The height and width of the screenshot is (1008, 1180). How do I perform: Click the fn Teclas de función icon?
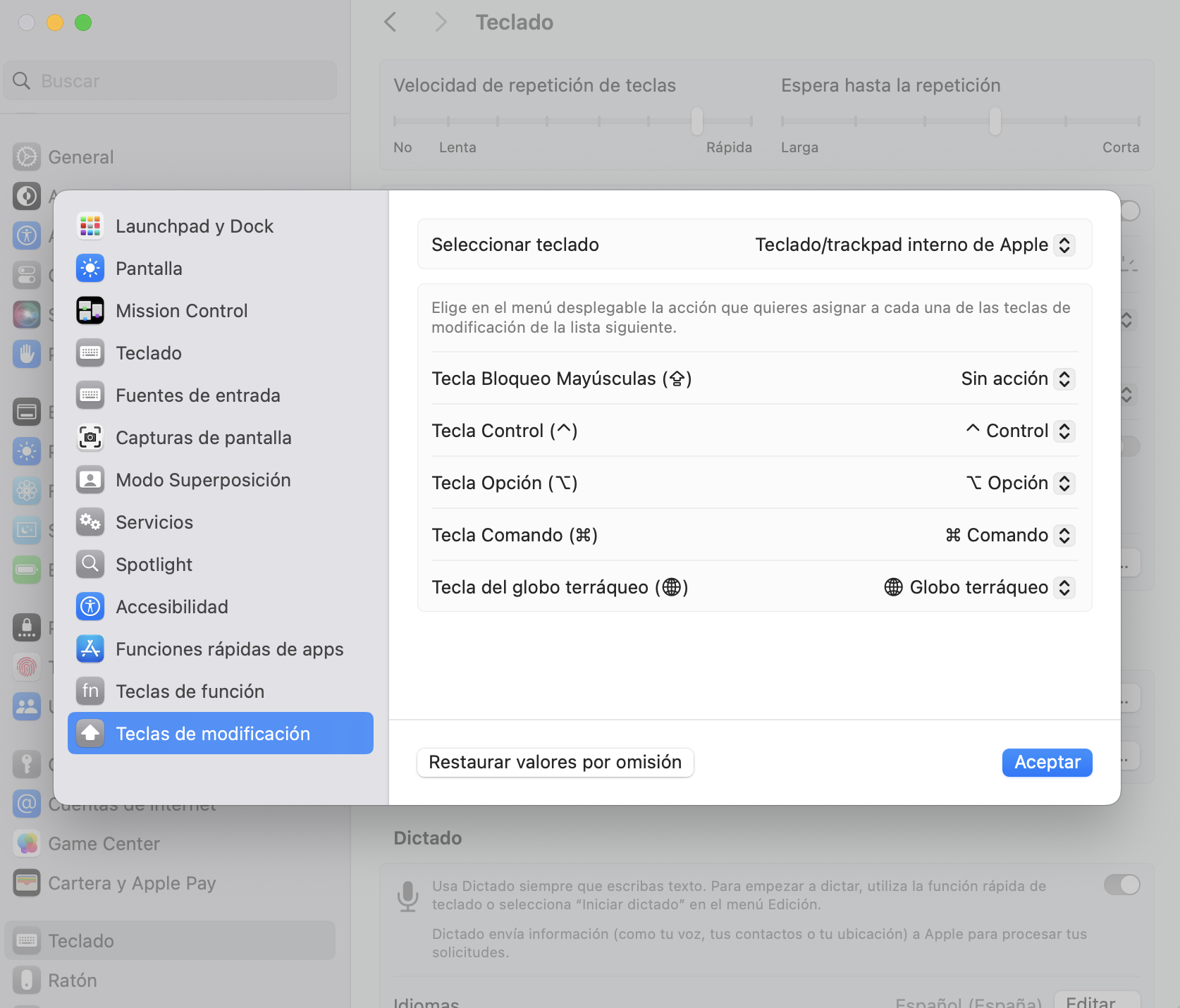pos(90,692)
